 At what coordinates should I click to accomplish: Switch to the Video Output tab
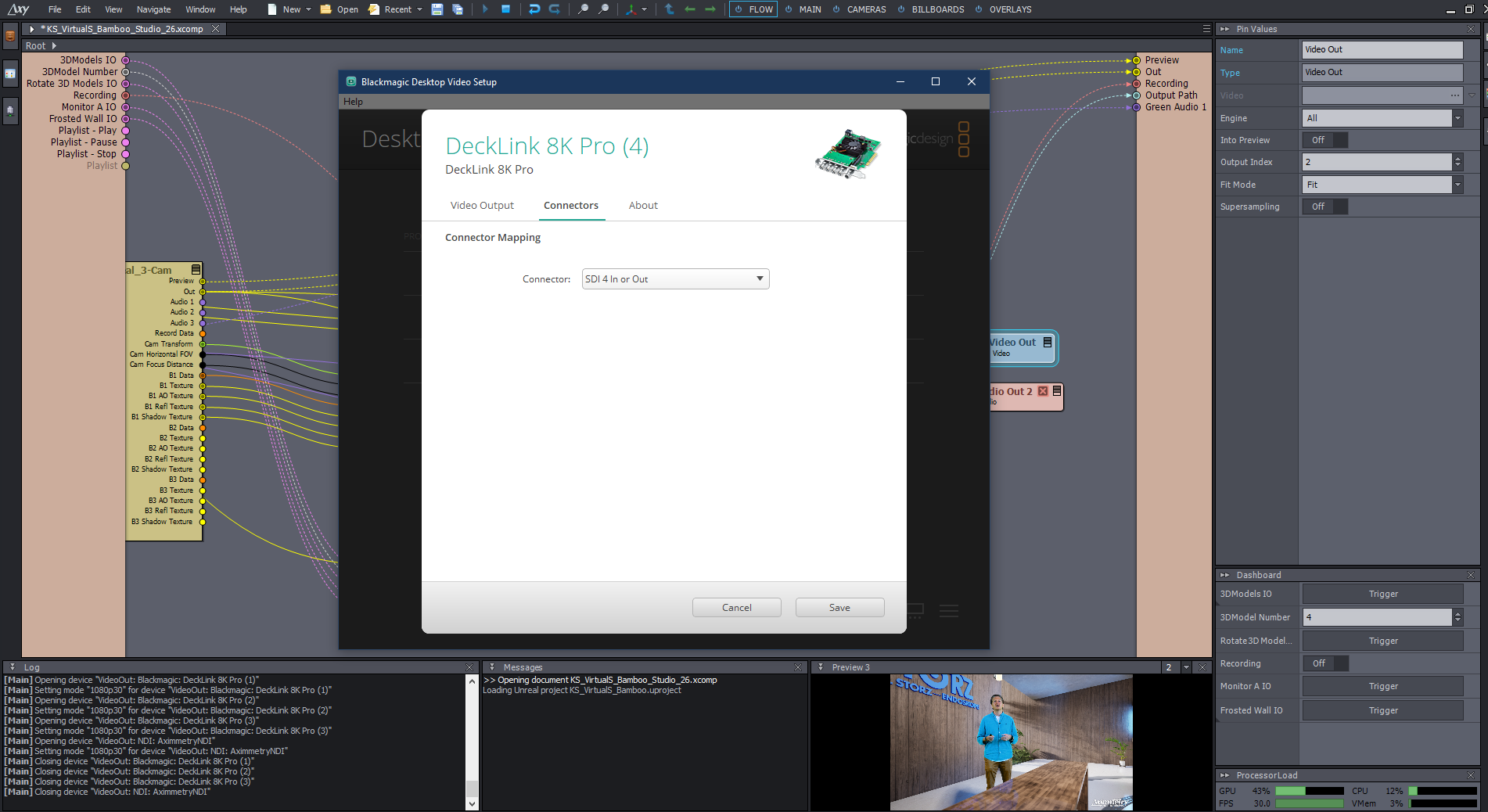point(482,205)
